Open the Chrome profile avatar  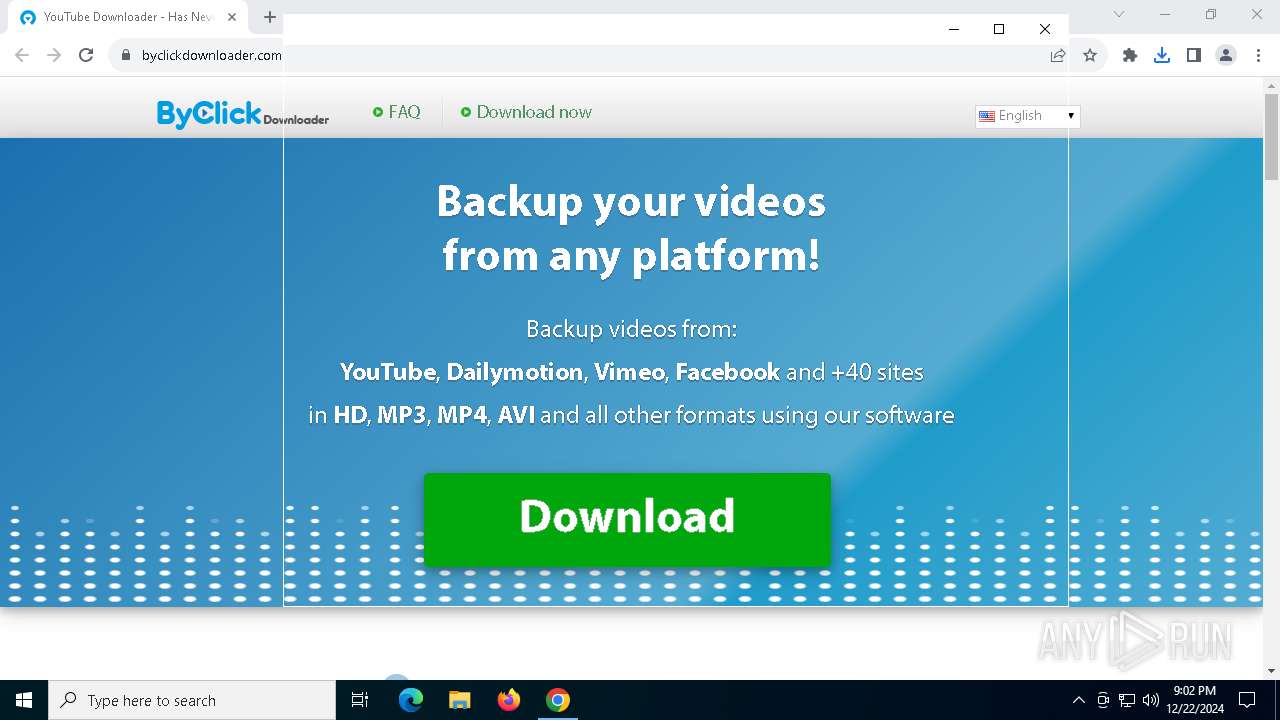pos(1226,55)
